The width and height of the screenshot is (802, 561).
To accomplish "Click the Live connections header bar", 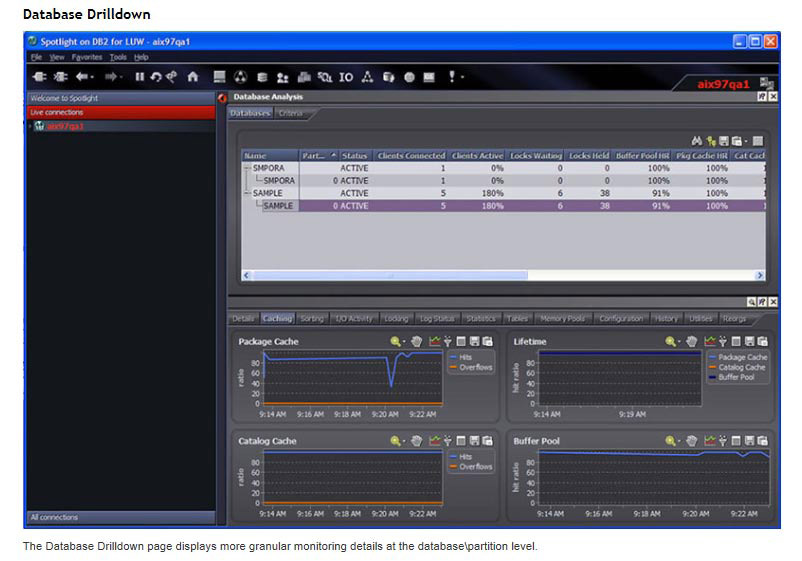I will (x=121, y=112).
